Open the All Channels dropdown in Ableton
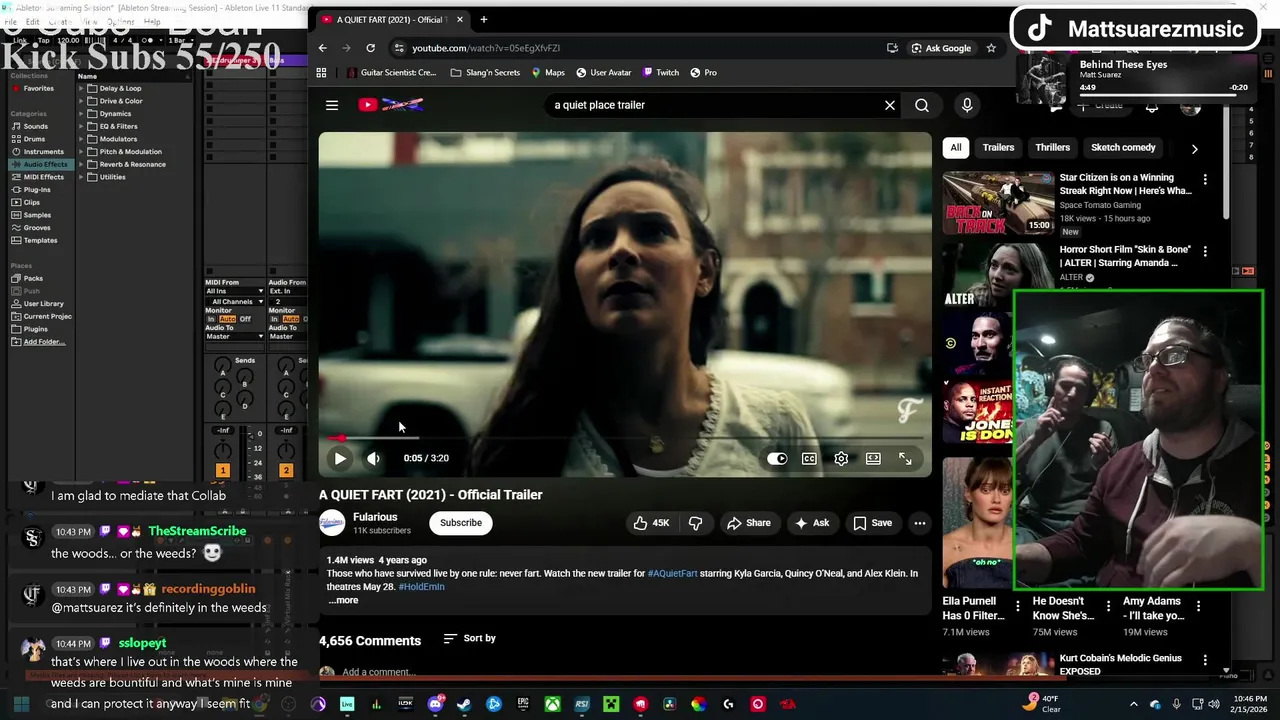 coord(237,301)
